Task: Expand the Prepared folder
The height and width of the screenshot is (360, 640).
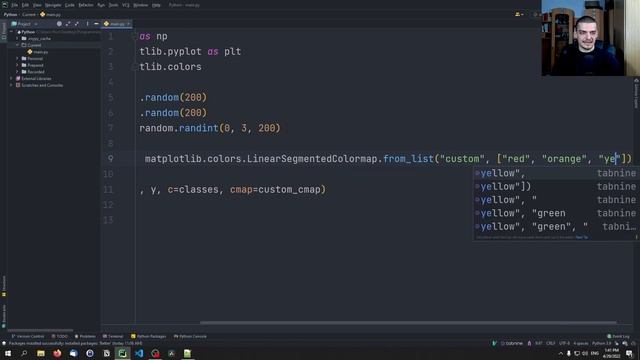Action: tap(18, 65)
